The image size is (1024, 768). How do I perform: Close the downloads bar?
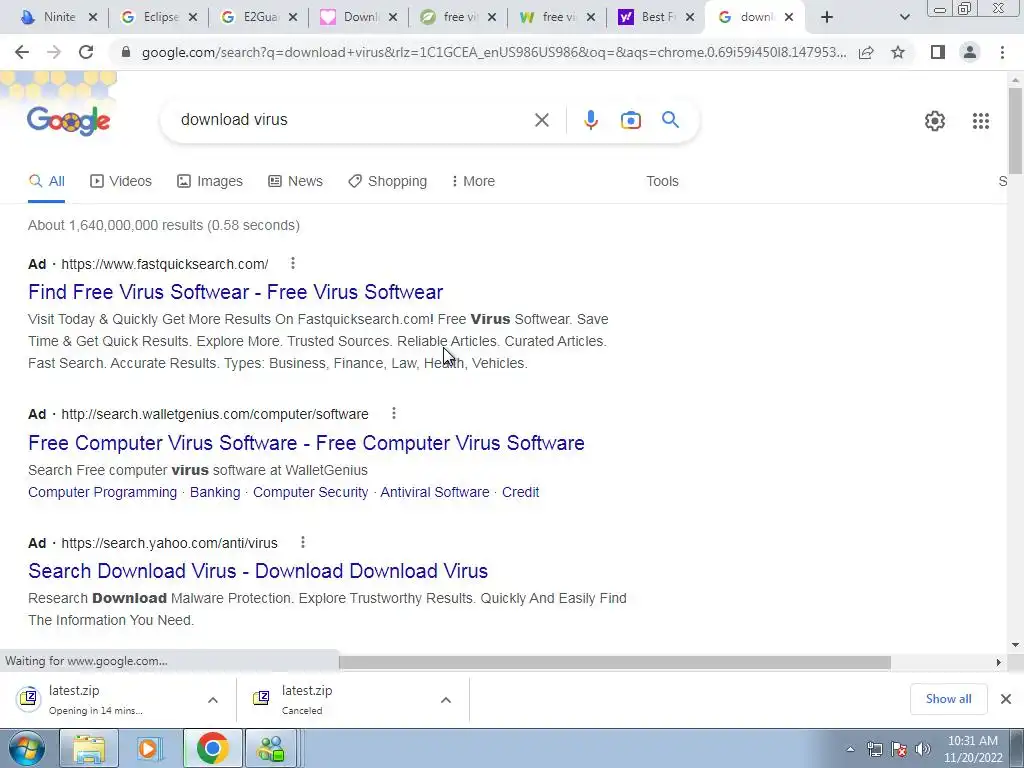1006,699
